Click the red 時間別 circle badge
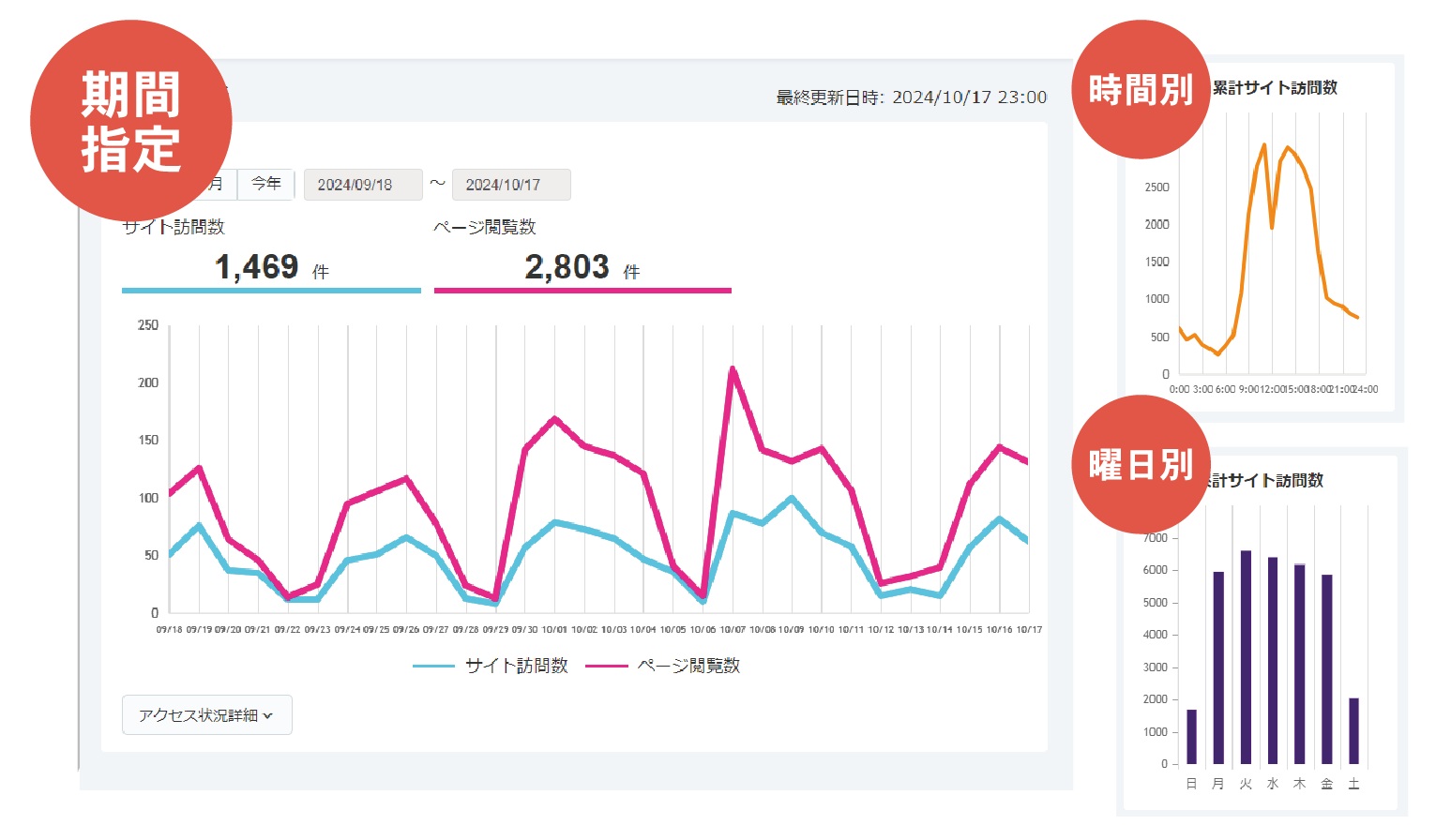 pyautogui.click(x=1141, y=90)
